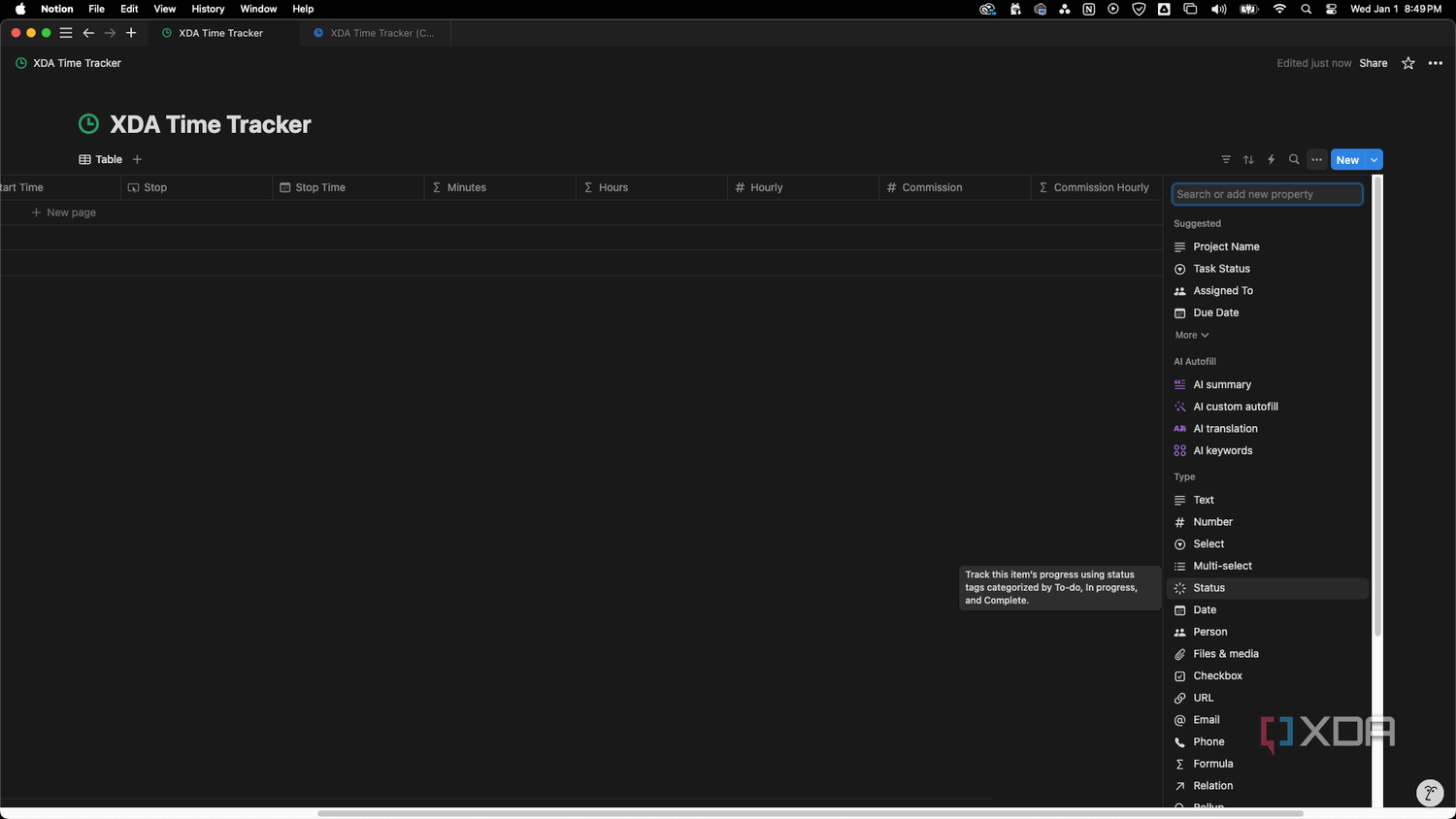Screen dimensions: 1456x819
Task: Go forward with the right arrow
Action: pos(110,33)
